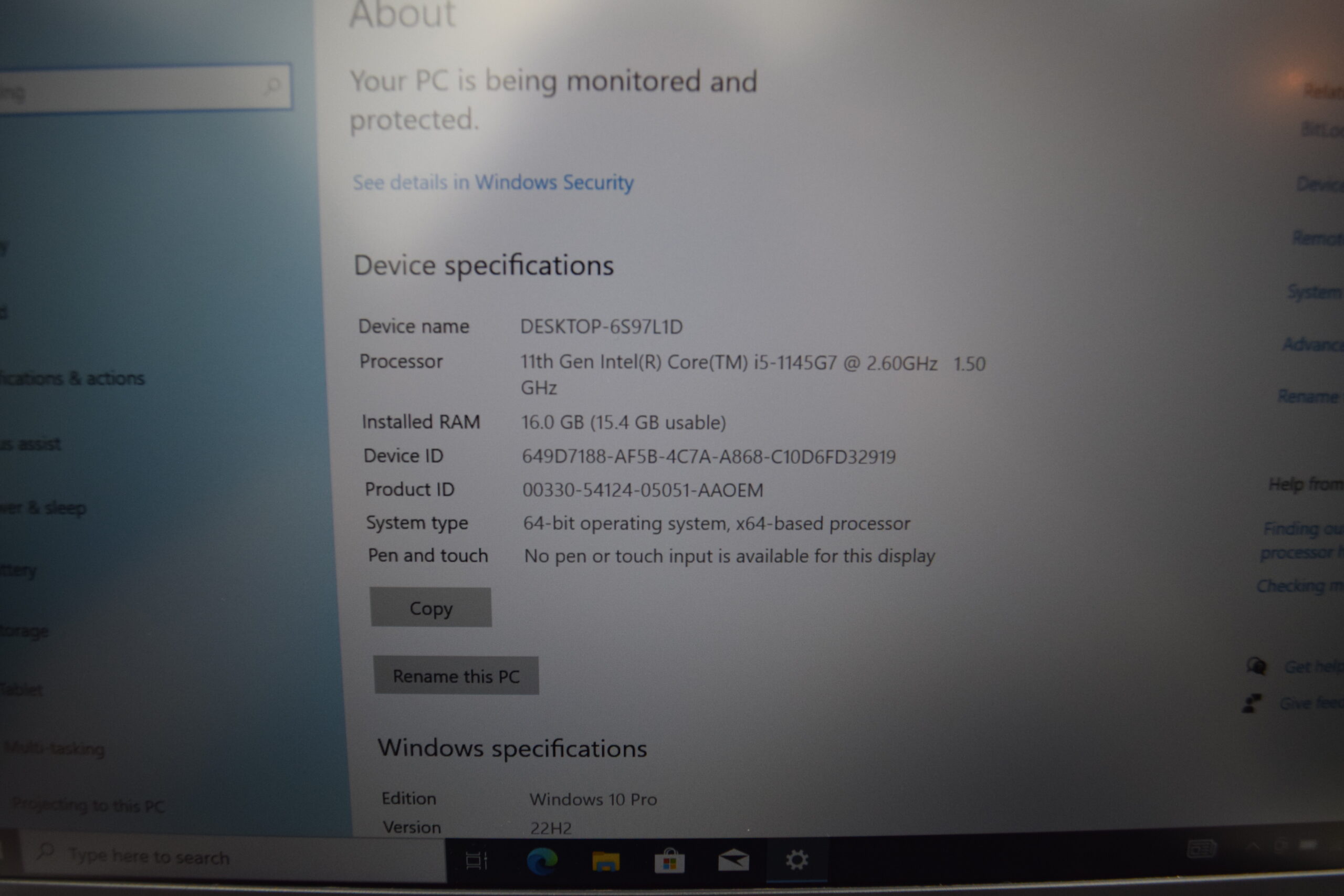1344x896 pixels.
Task: Select Product ID 00330-54124-05051-AAOEM
Action: pos(643,490)
